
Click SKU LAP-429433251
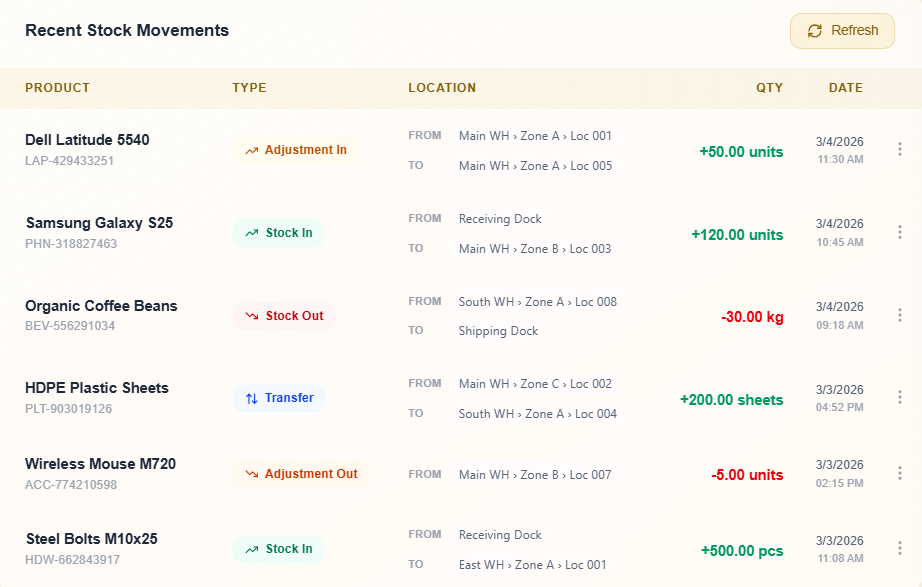tap(69, 161)
